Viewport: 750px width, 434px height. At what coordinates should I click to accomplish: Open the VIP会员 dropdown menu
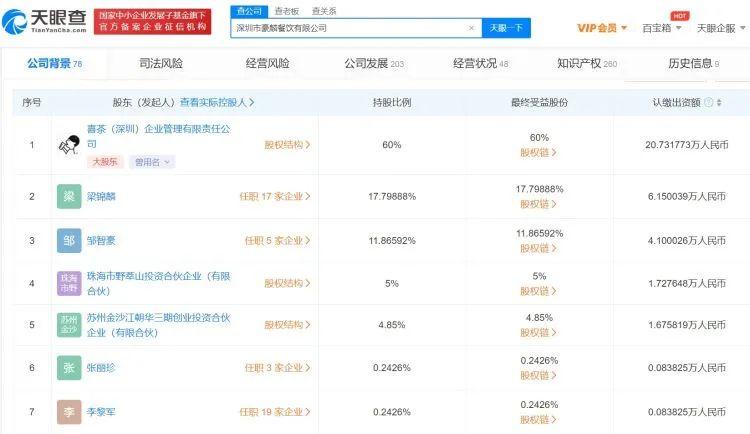(x=602, y=28)
